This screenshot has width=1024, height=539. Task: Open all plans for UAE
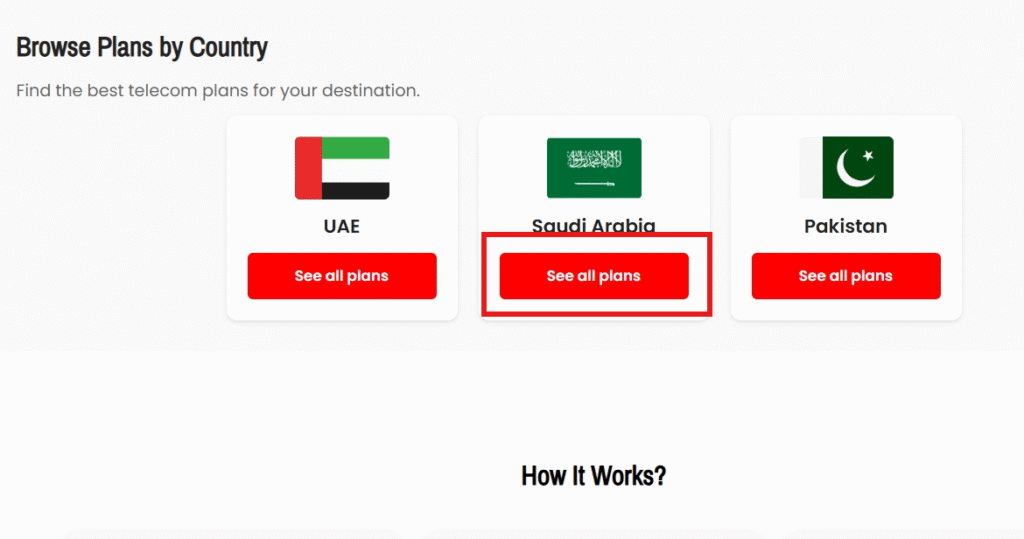pyautogui.click(x=342, y=276)
